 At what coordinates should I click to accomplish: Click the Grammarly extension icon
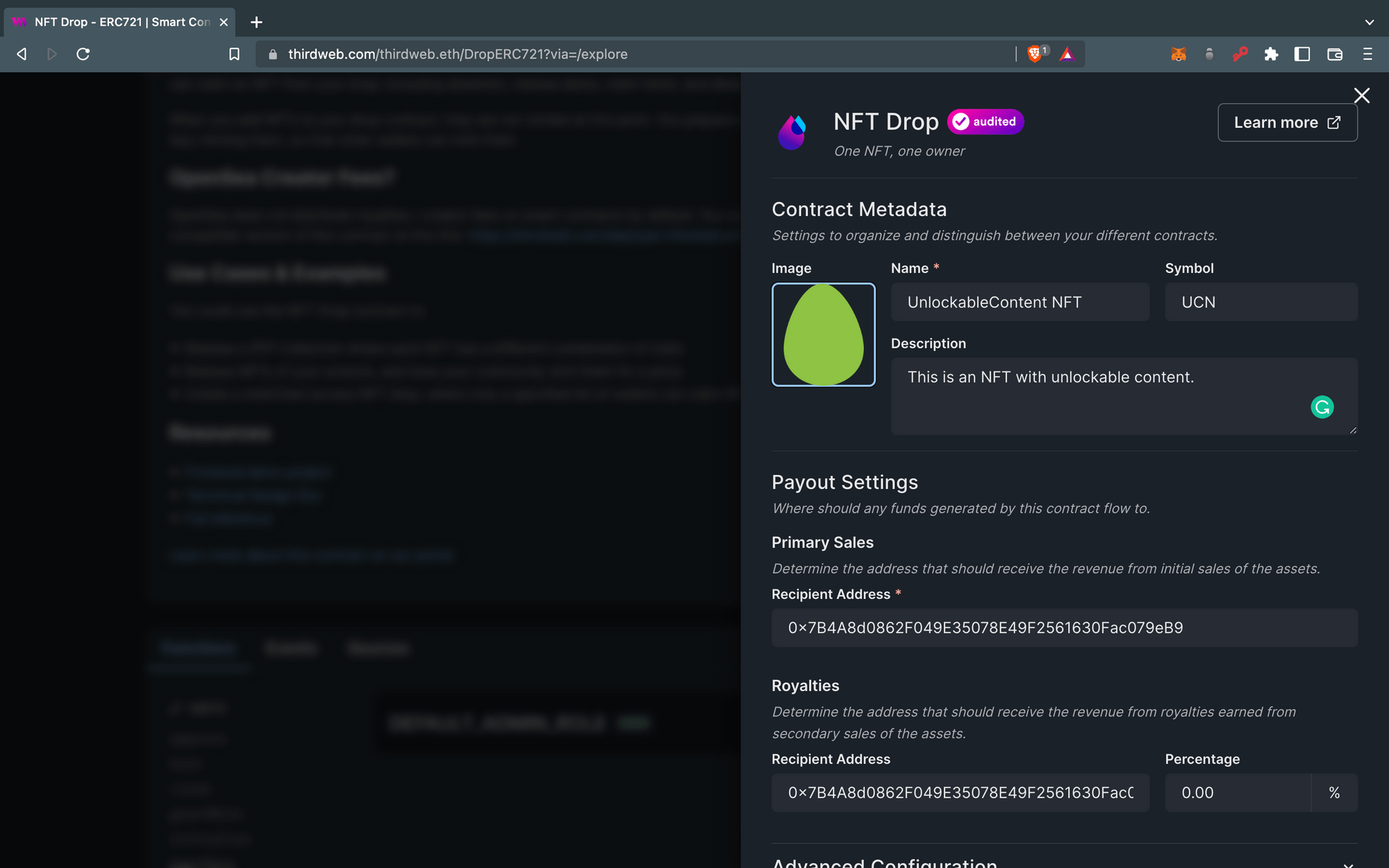click(1322, 407)
